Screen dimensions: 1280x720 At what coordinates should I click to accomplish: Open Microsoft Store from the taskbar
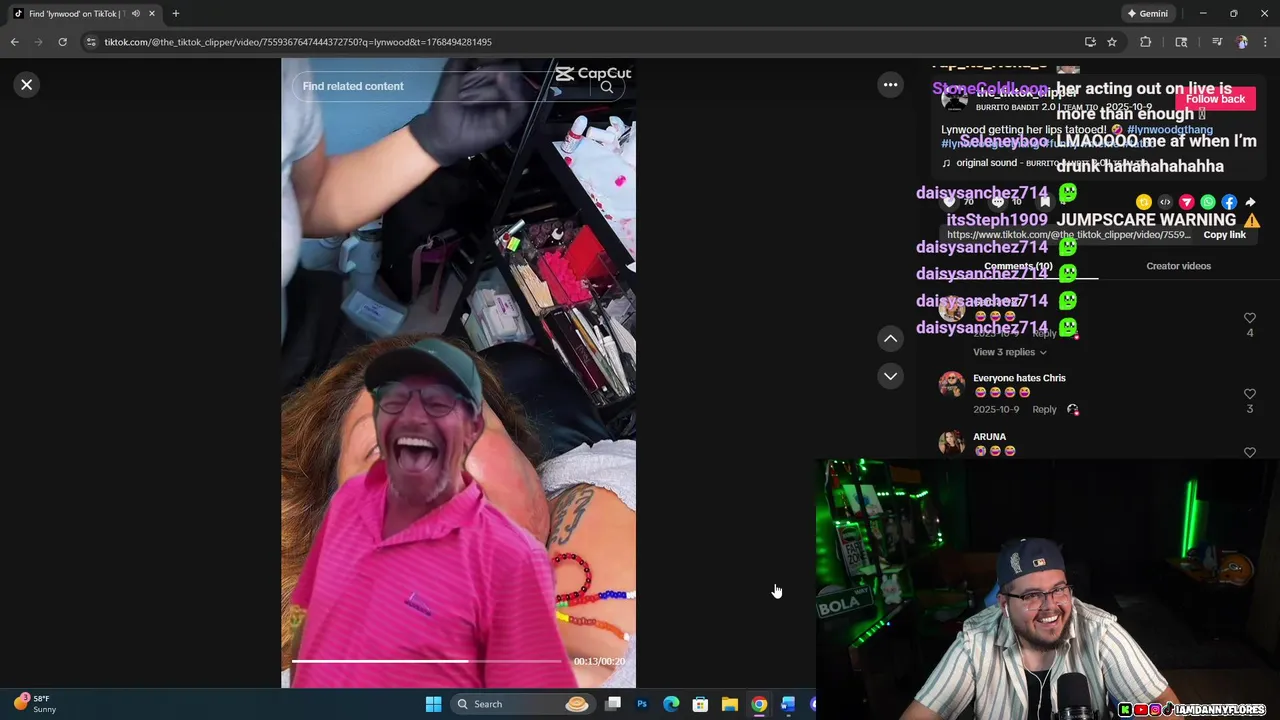(x=700, y=704)
